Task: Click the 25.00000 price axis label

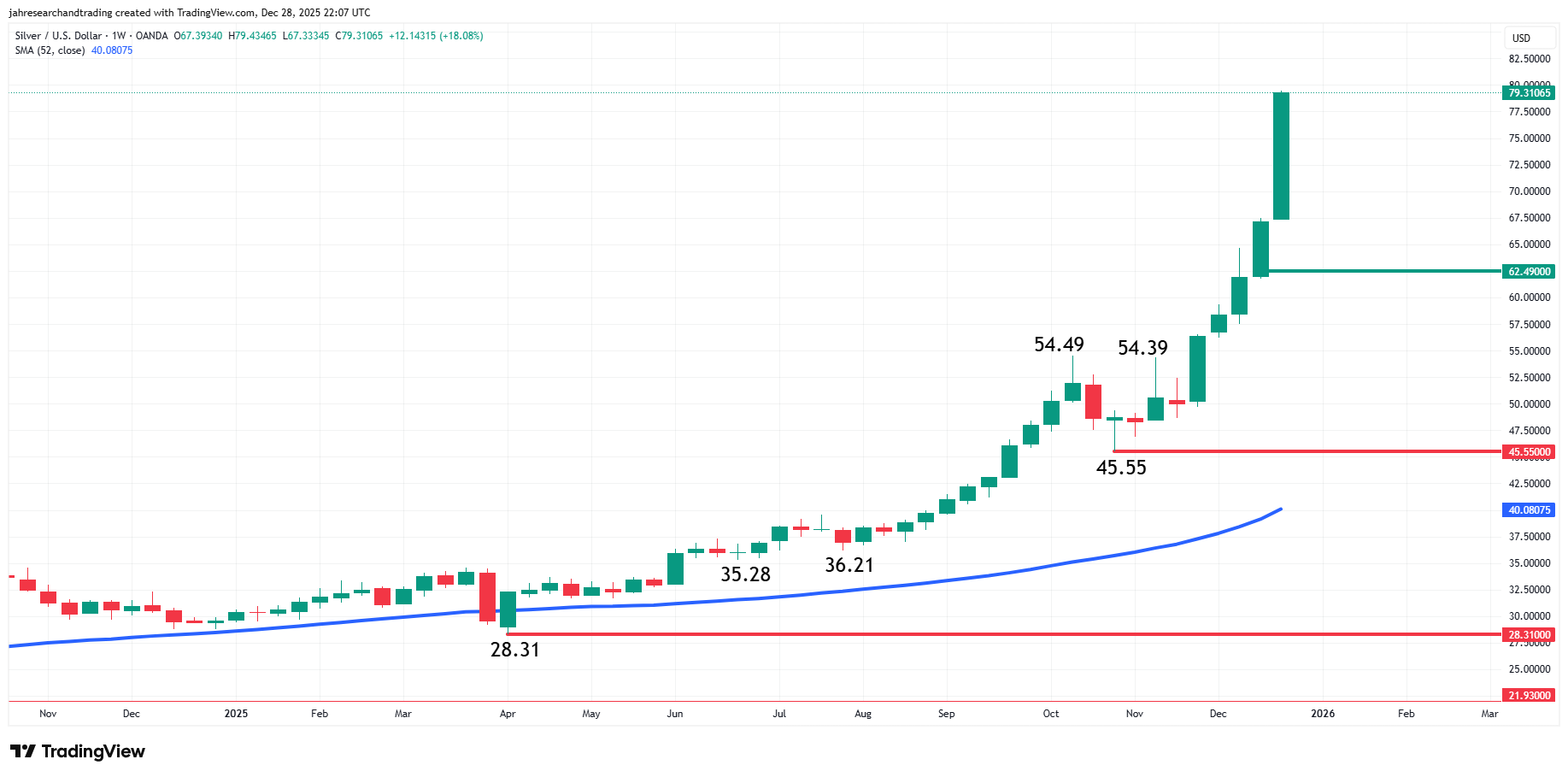Action: 1530,669
